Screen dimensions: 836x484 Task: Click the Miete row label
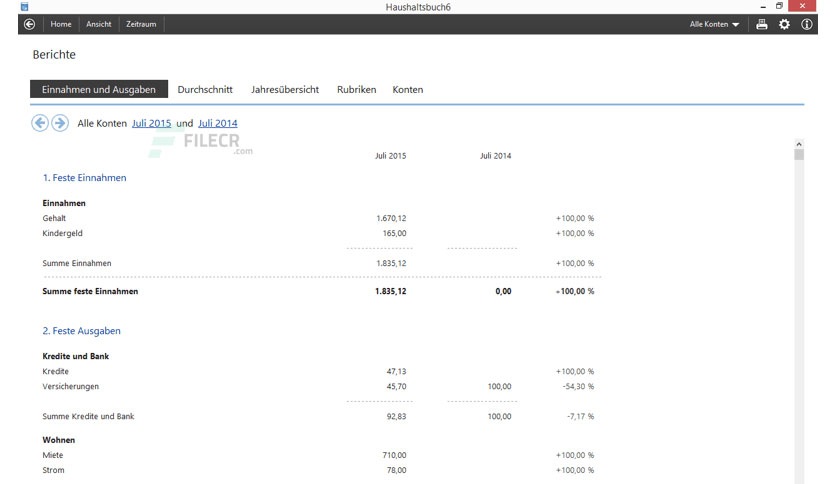point(53,455)
